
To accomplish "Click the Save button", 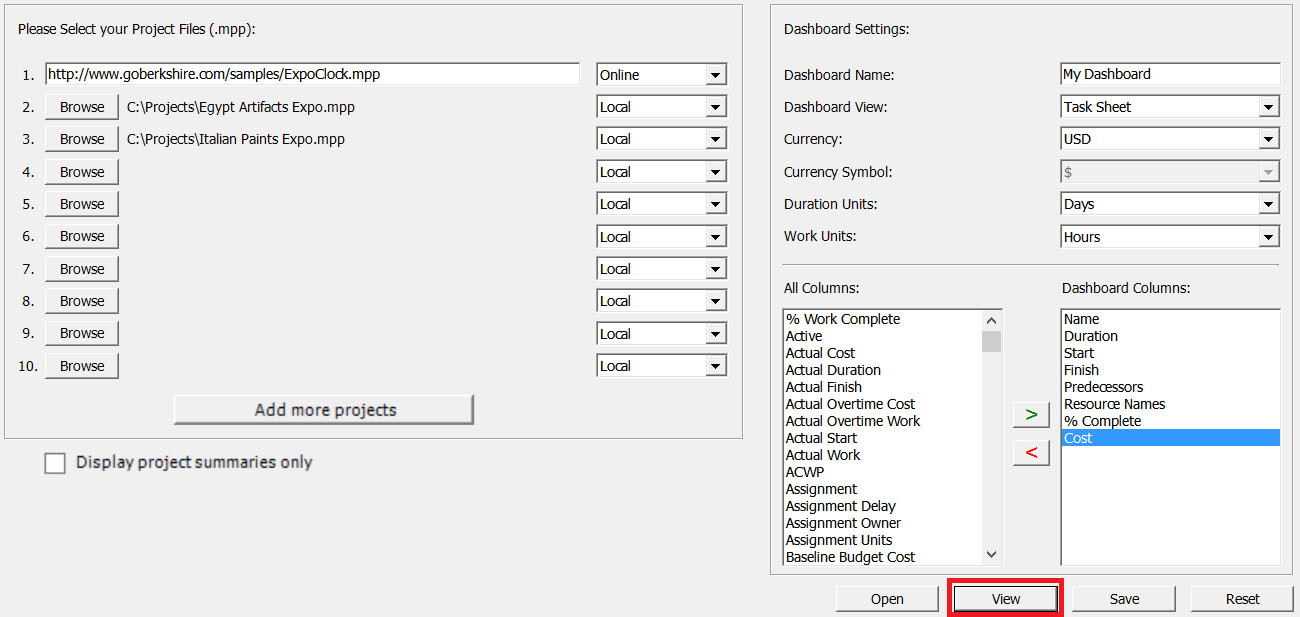I will point(1123,597).
